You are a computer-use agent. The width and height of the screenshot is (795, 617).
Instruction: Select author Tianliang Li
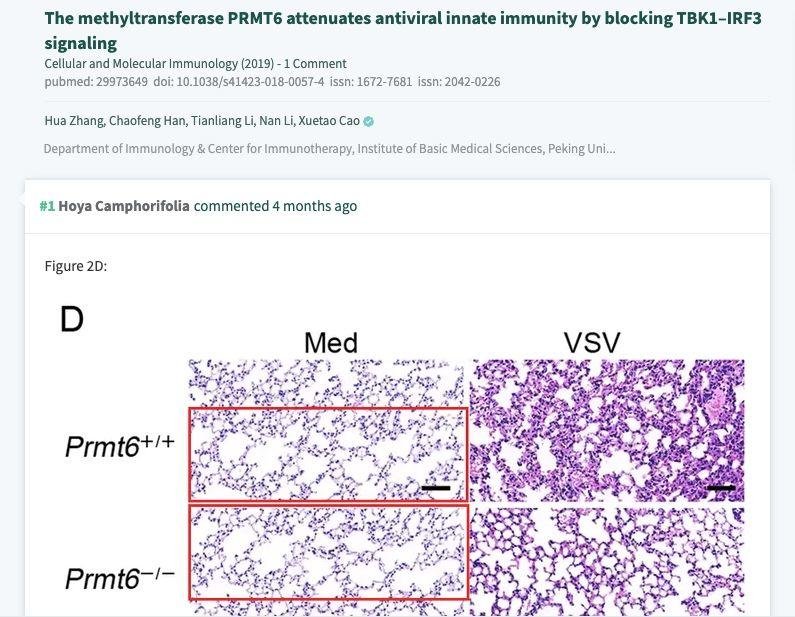222,122
